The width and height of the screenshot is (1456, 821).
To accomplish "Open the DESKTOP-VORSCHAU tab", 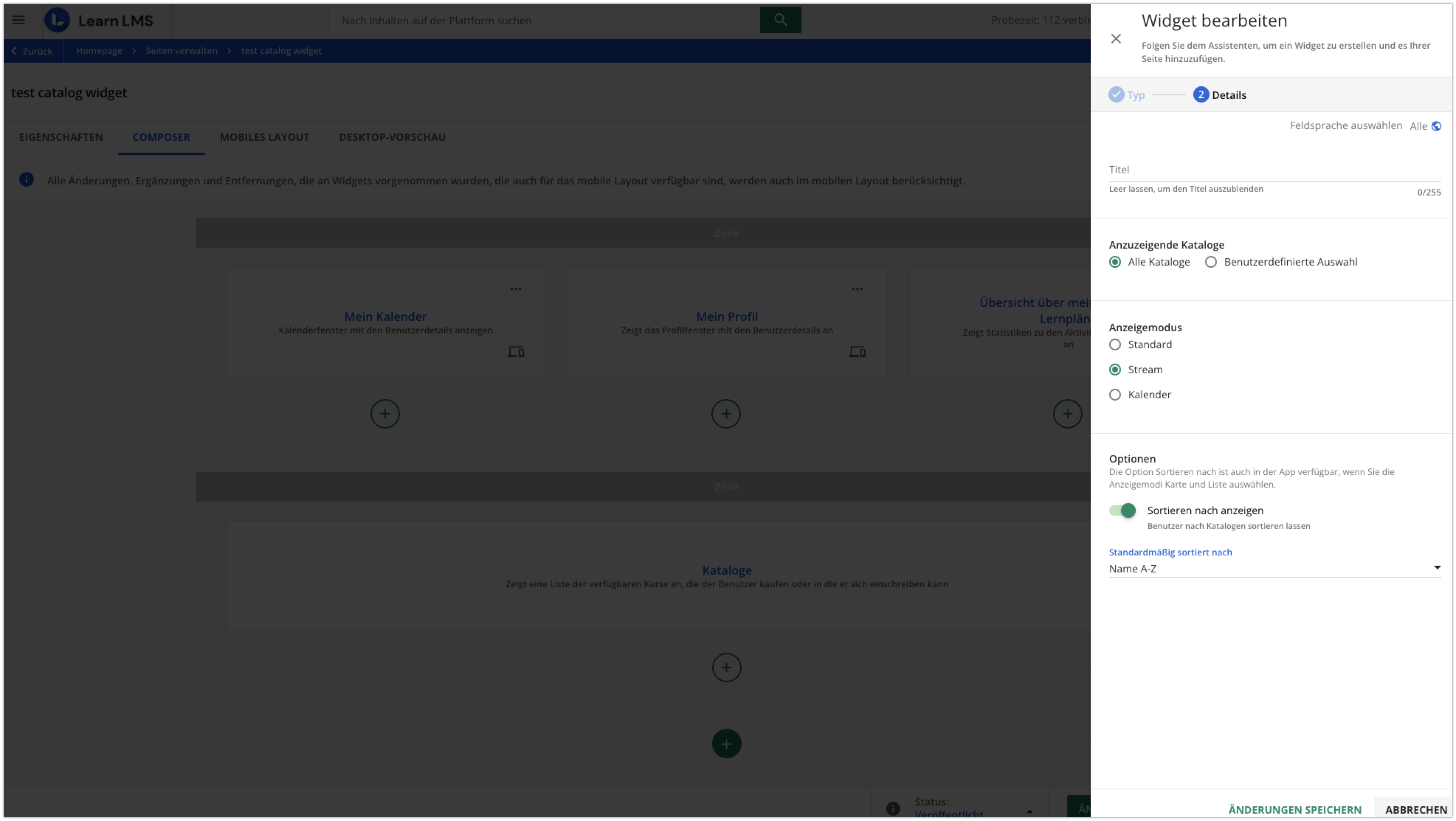I will click(x=392, y=137).
